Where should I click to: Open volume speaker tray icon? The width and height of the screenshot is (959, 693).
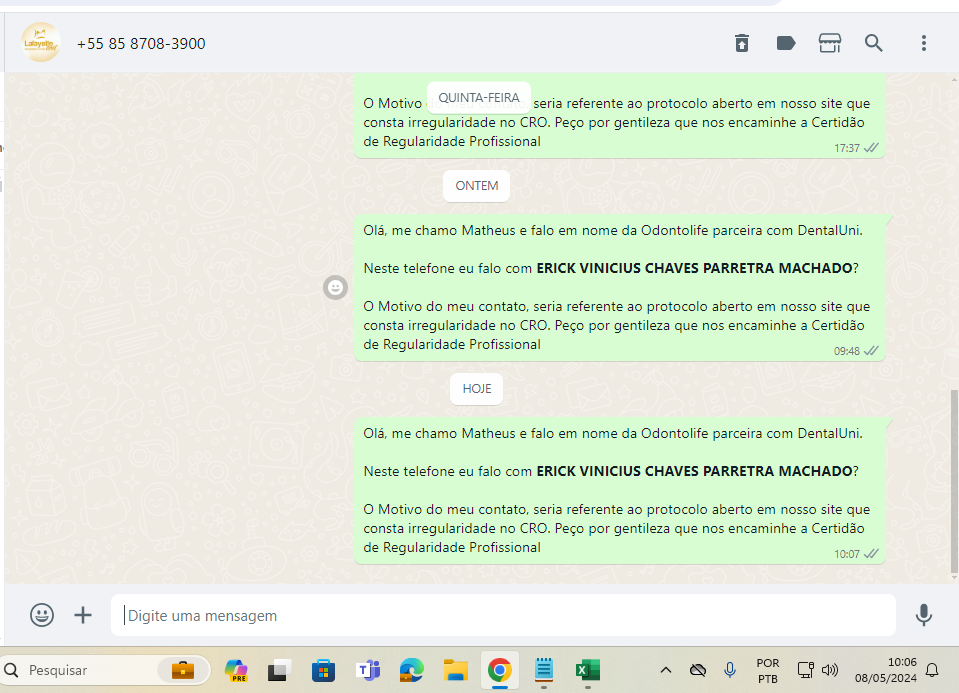tap(829, 670)
